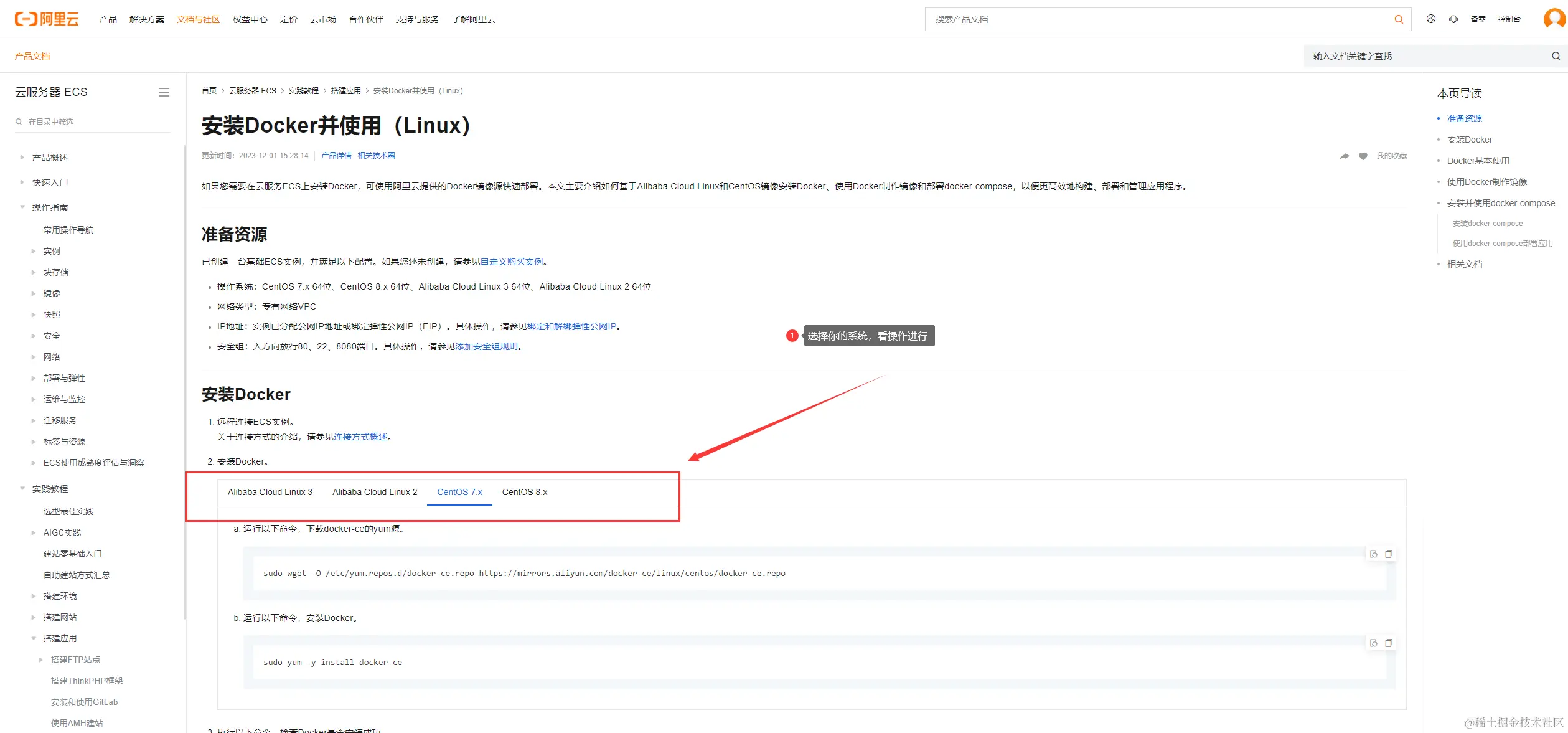Open the 自定义购买实例 link
This screenshot has width=1568, height=733.
point(512,262)
